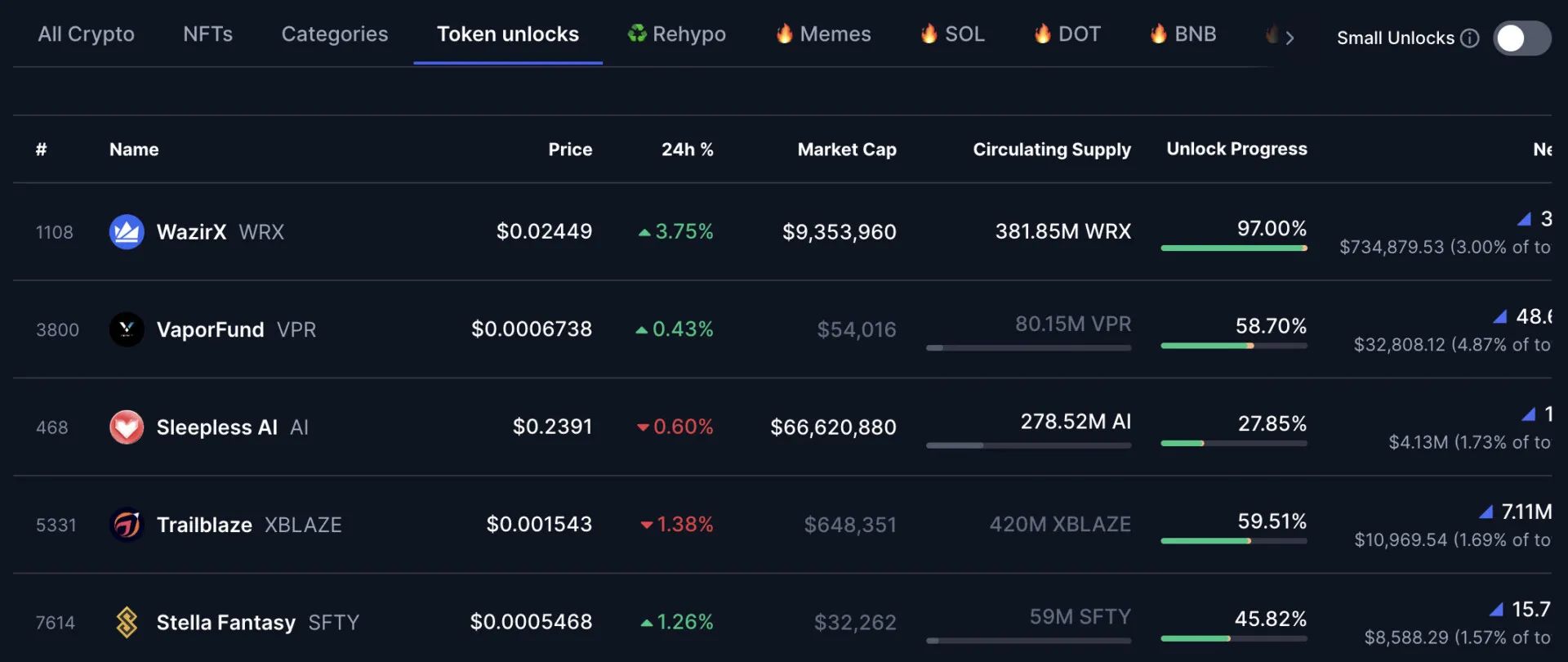This screenshot has height=662, width=1568.
Task: Open the Rehypo recycle-icon tab
Action: tap(676, 34)
